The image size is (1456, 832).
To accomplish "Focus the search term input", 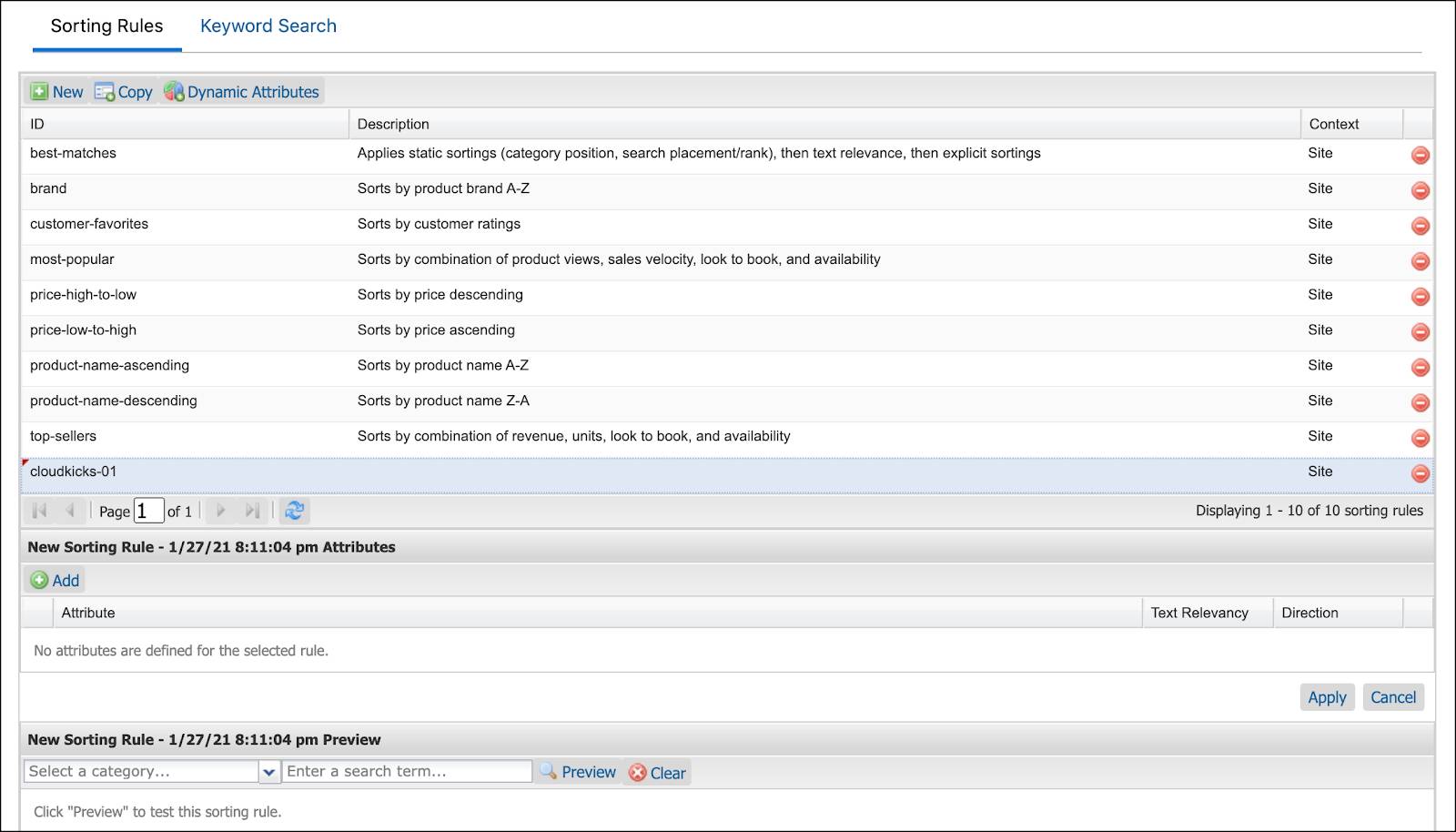I will pyautogui.click(x=407, y=772).
